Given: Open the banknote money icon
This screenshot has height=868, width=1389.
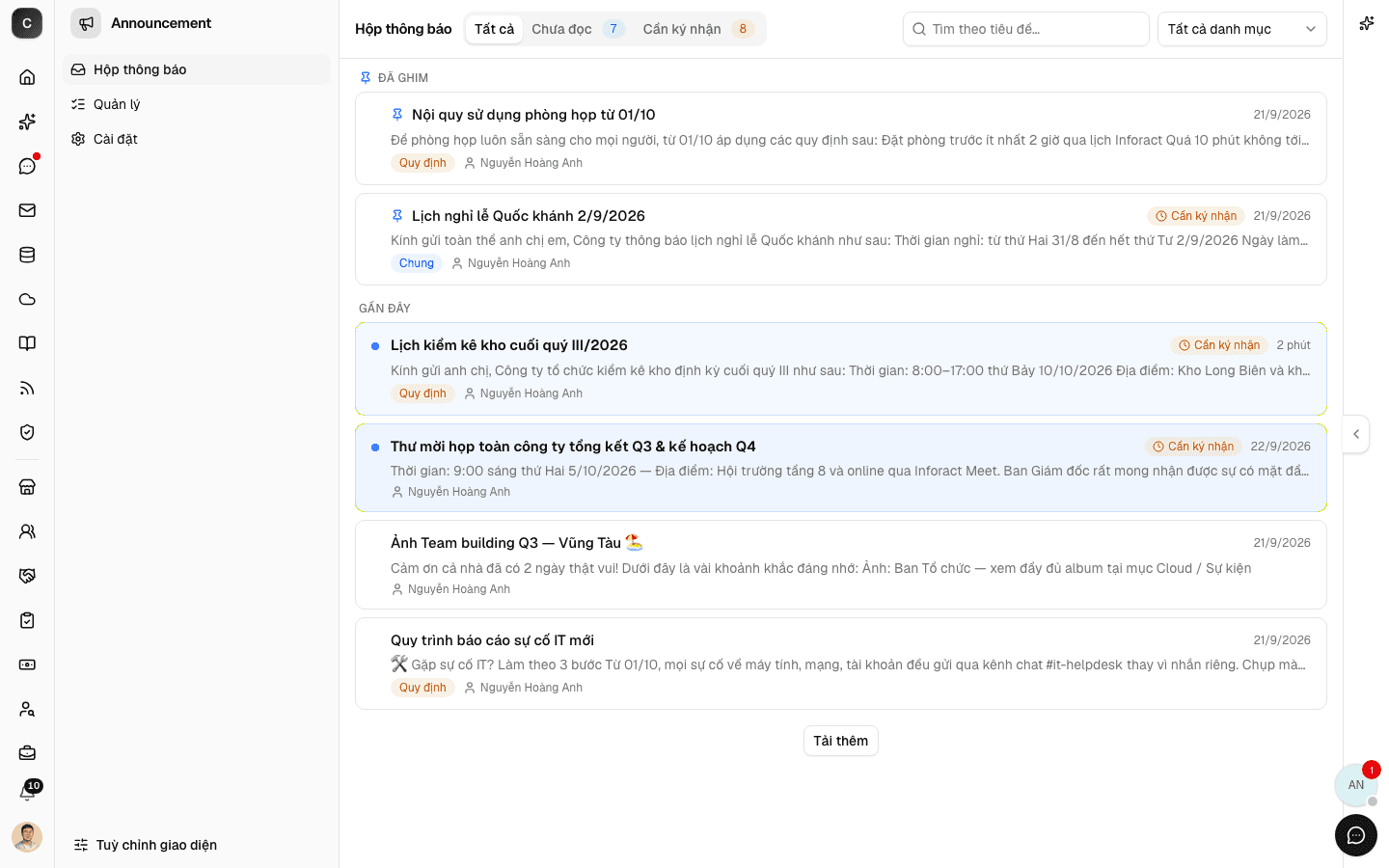Looking at the screenshot, I should (27, 665).
